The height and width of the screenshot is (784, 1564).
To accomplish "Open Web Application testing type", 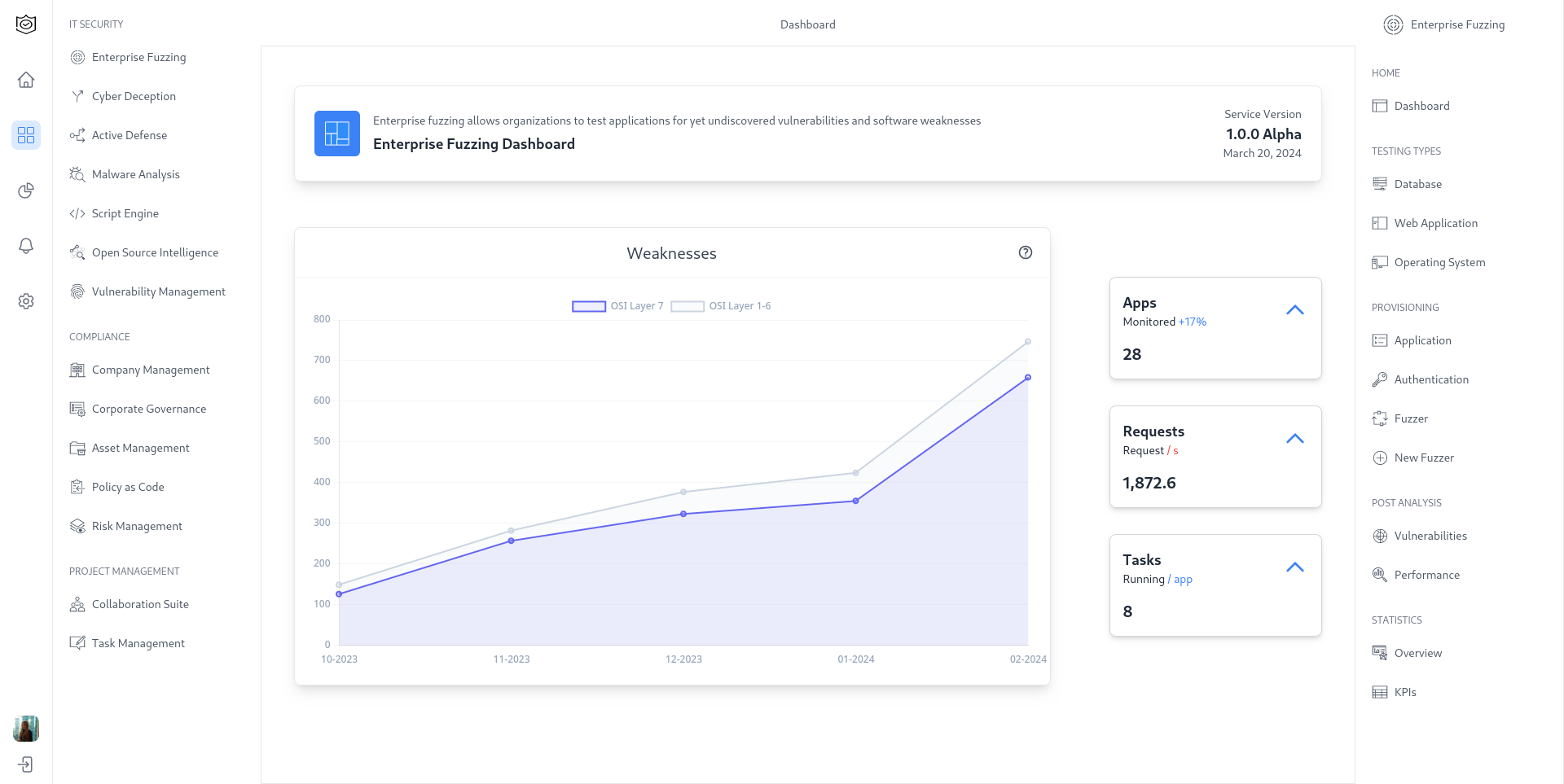I will point(1435,223).
